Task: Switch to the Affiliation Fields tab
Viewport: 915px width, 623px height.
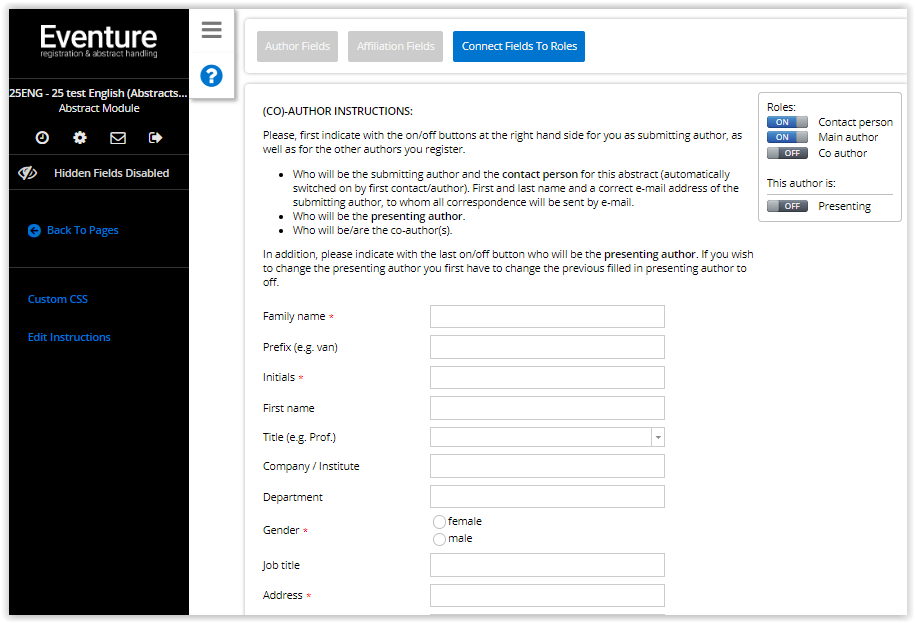Action: [396, 46]
